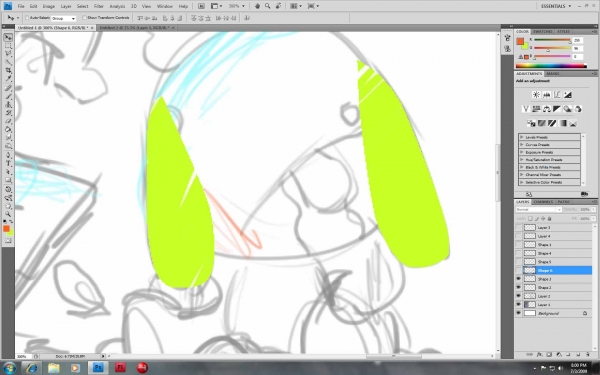Enable the Auto-Select checkbox
Screen dimensions: 600x375
(x=27, y=18)
